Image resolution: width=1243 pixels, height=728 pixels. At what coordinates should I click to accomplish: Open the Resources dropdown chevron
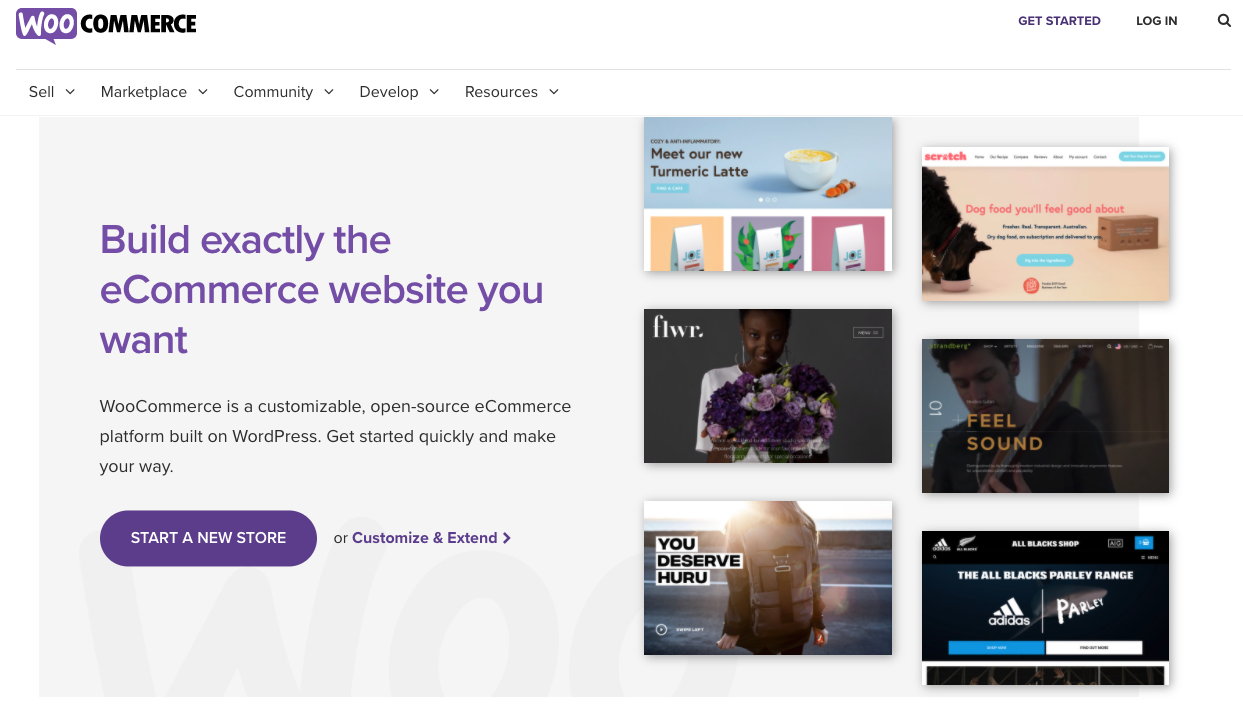(x=554, y=92)
